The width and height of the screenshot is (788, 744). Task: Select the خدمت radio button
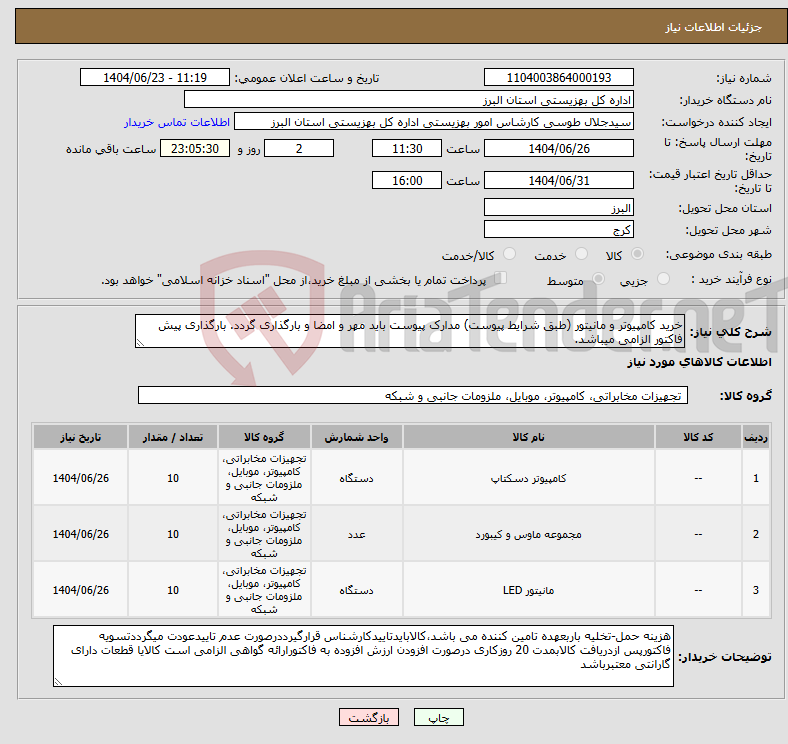[x=581, y=254]
